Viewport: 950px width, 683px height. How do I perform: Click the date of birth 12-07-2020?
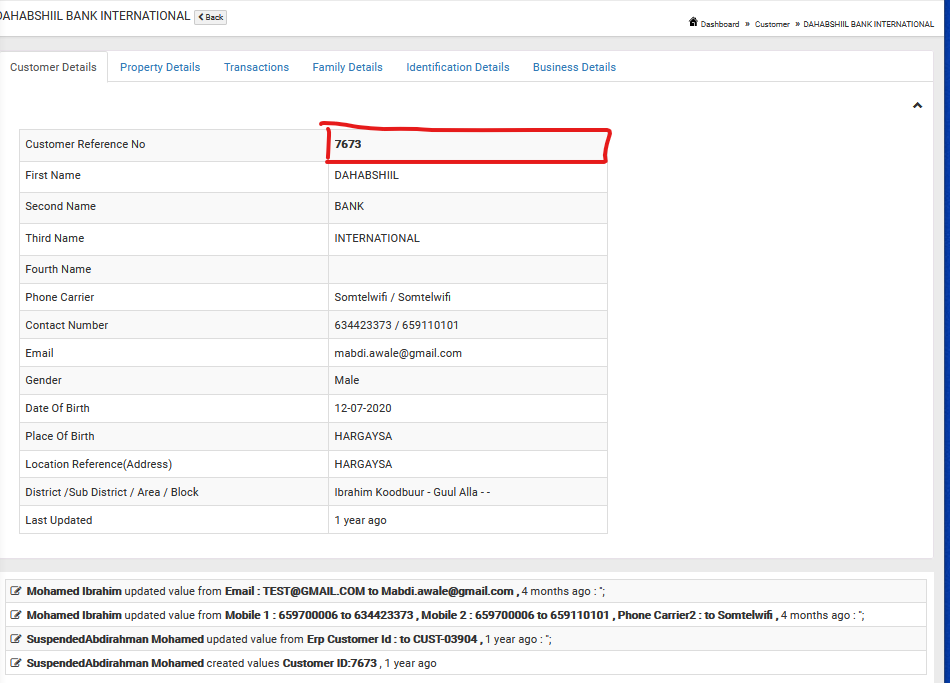[363, 408]
